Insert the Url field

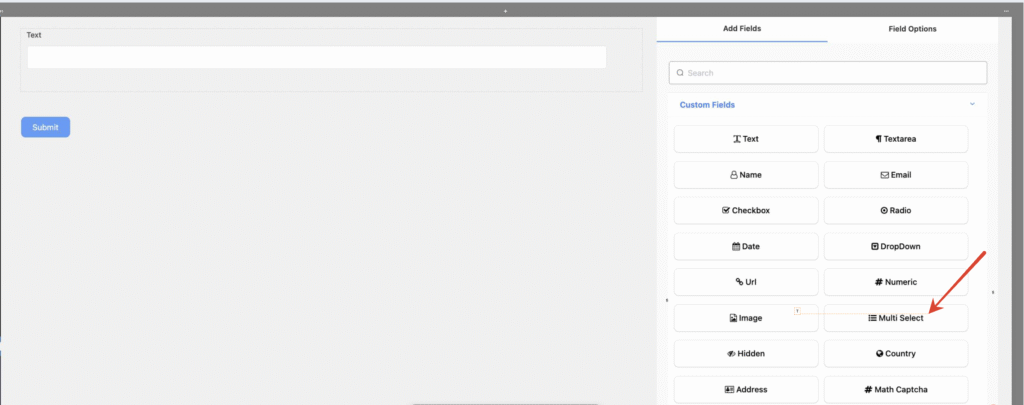pos(746,282)
